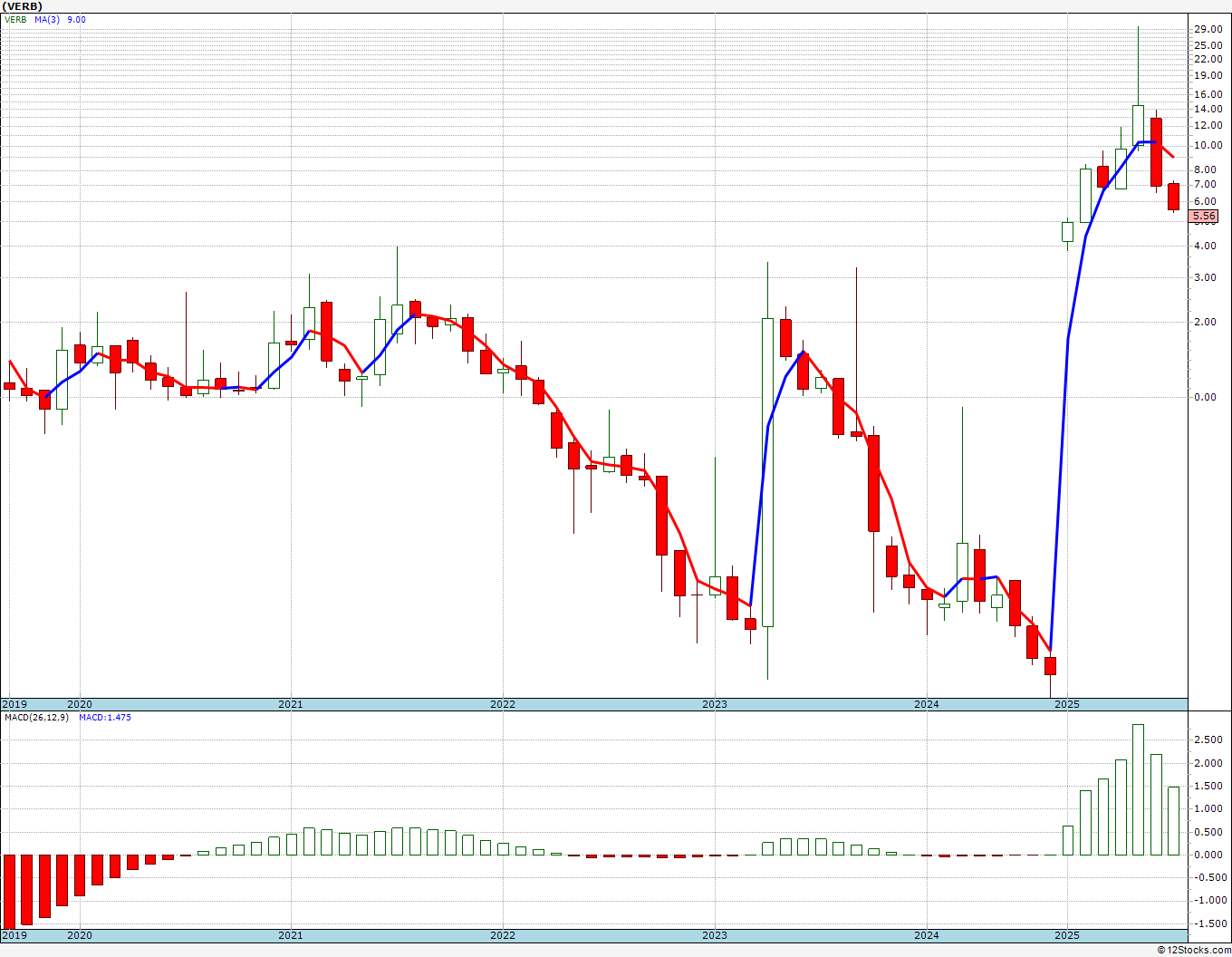Select the 25.00 price axis label
Viewport: 1232px width, 957px height.
click(x=1208, y=45)
